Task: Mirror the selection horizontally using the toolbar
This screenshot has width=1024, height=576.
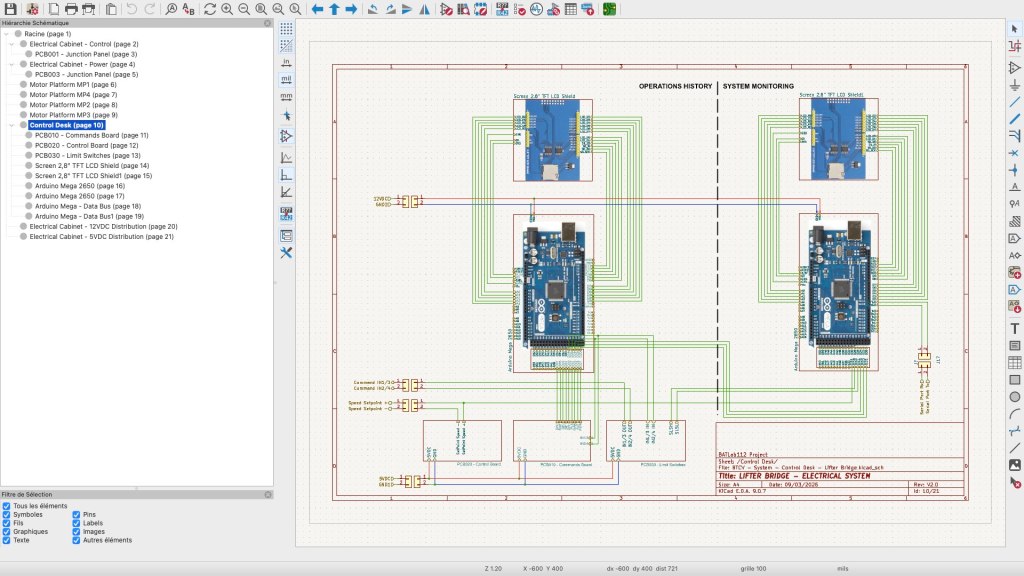Action: (424, 9)
